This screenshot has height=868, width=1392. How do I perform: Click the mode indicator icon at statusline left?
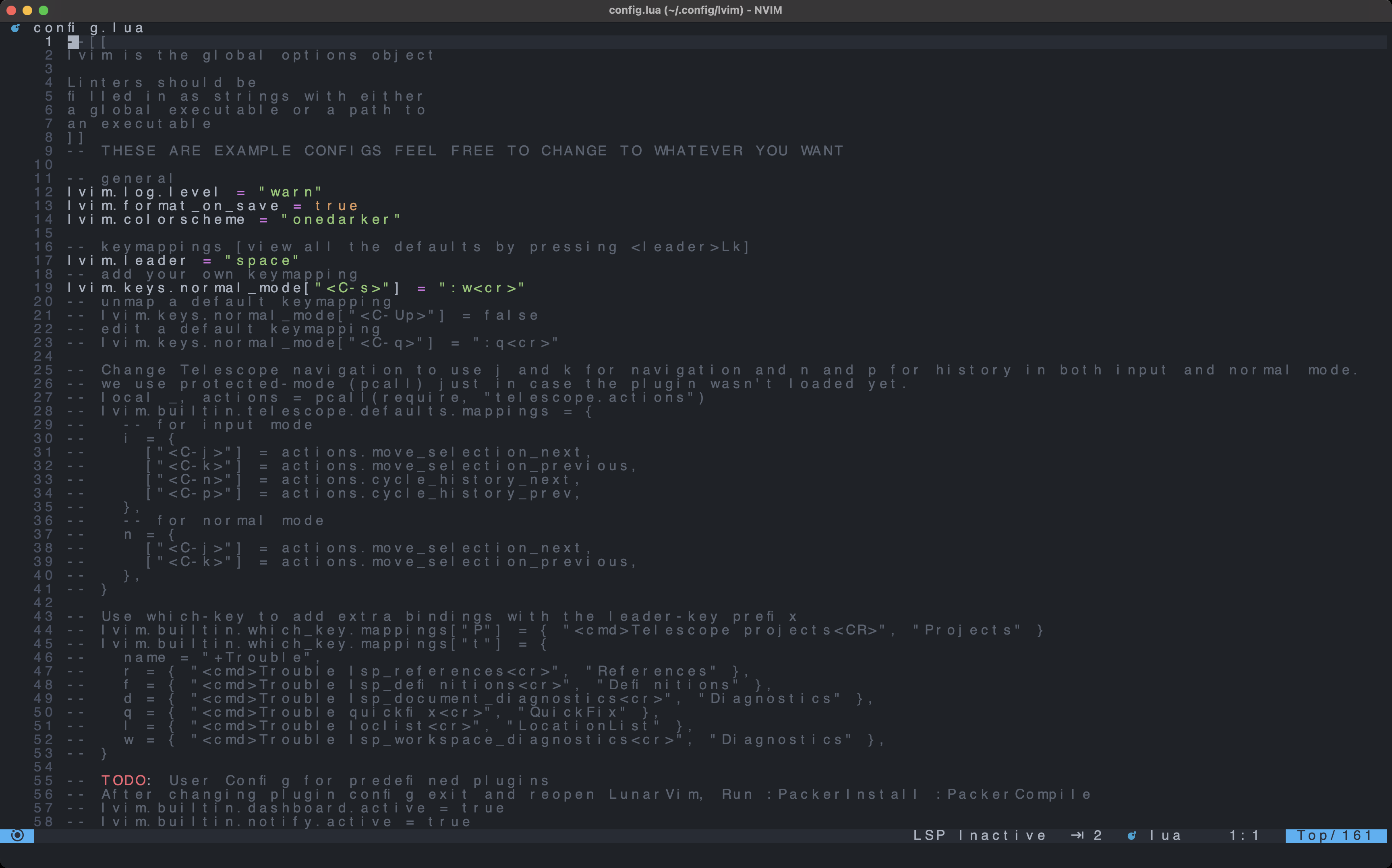click(17, 835)
